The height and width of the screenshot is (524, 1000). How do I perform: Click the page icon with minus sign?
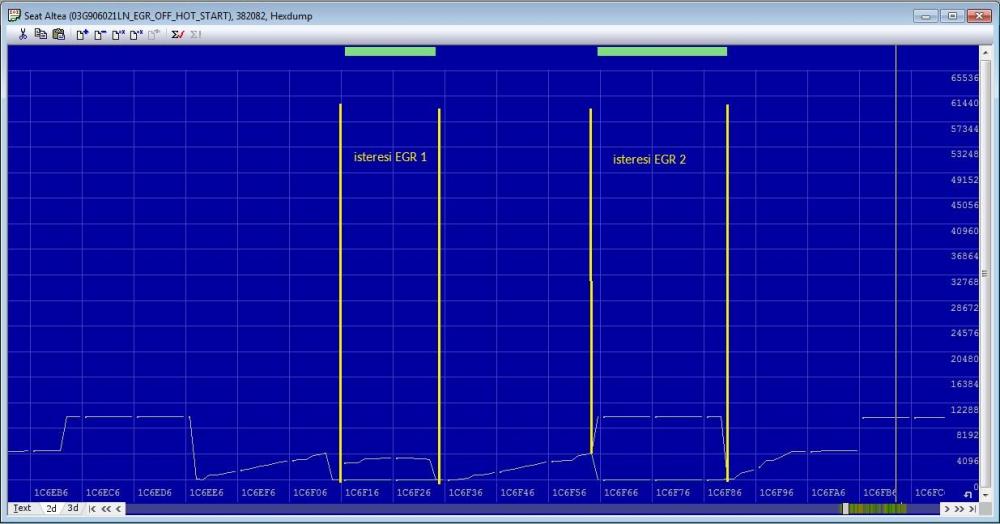click(x=100, y=34)
